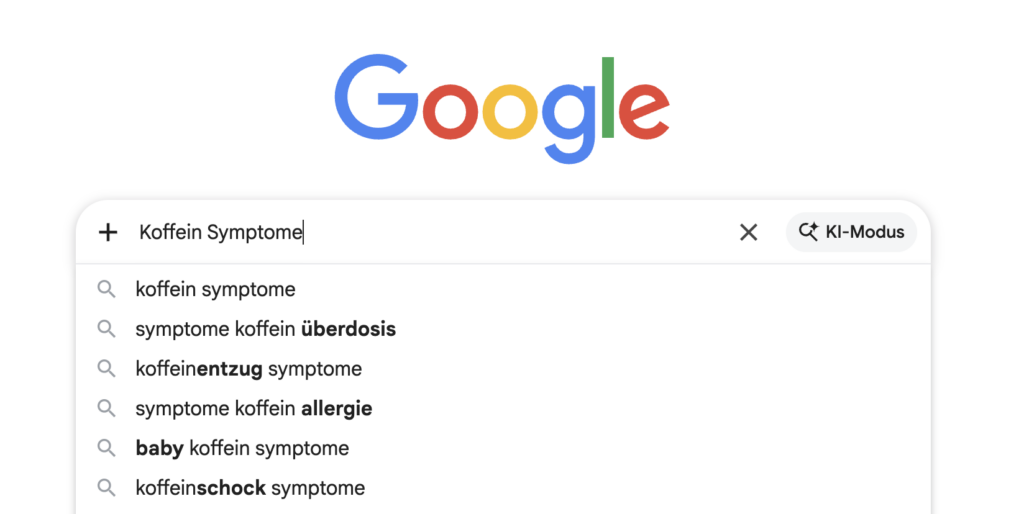This screenshot has width=1024, height=514.
Task: Select the suggestion 'symptome koffein allergie'
Action: click(x=254, y=409)
